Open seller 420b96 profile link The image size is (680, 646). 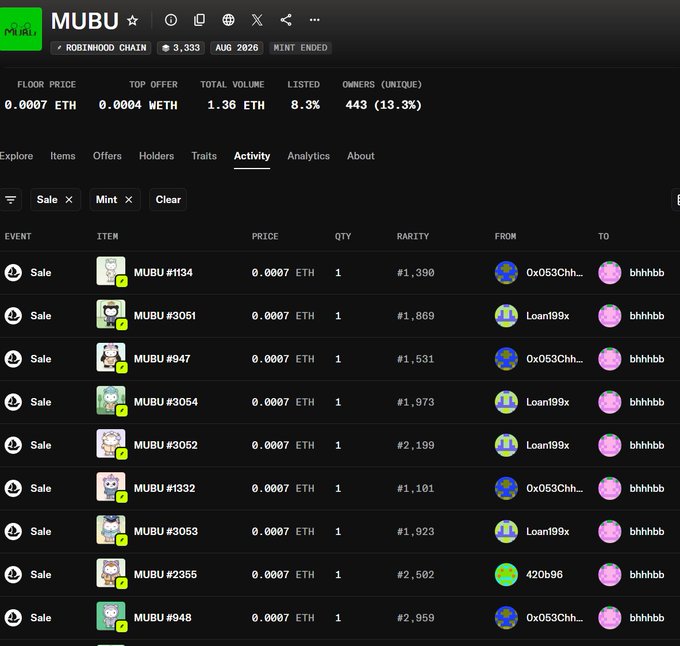point(544,574)
